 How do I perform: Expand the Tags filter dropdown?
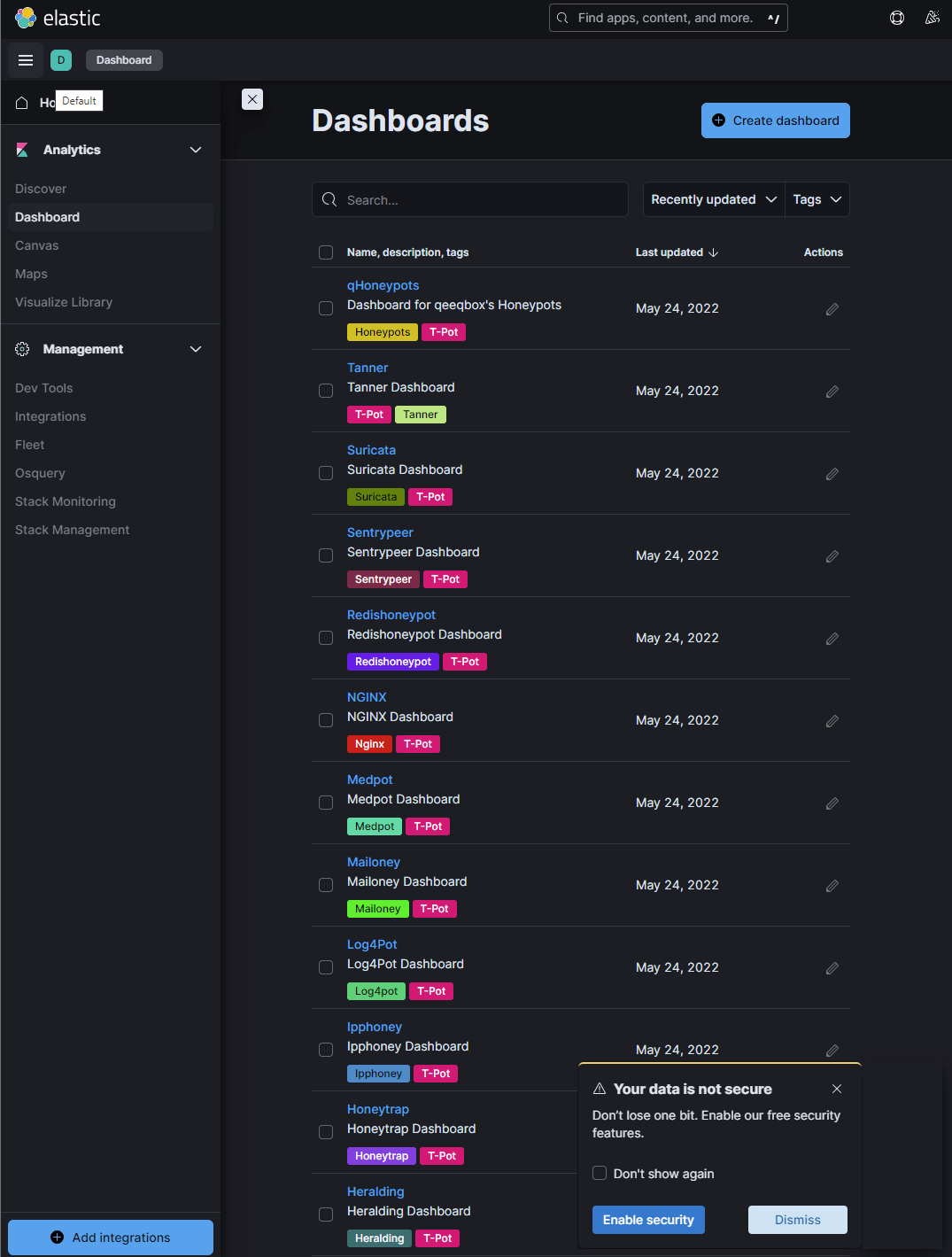[x=817, y=199]
